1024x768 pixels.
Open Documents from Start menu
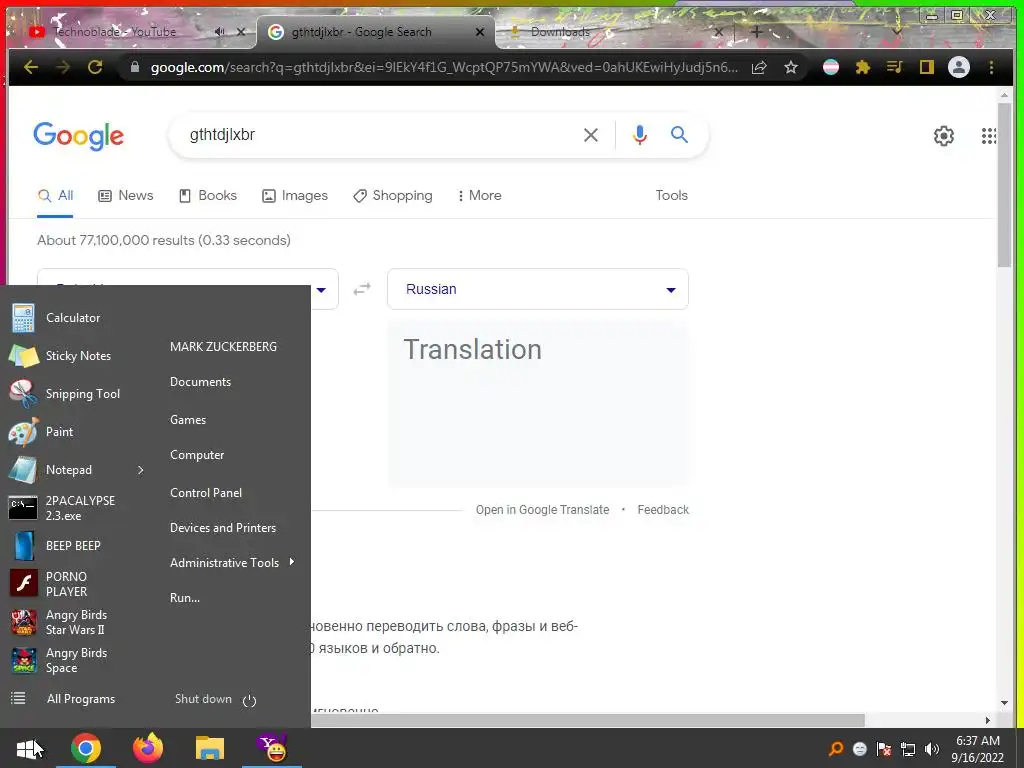pyautogui.click(x=200, y=382)
